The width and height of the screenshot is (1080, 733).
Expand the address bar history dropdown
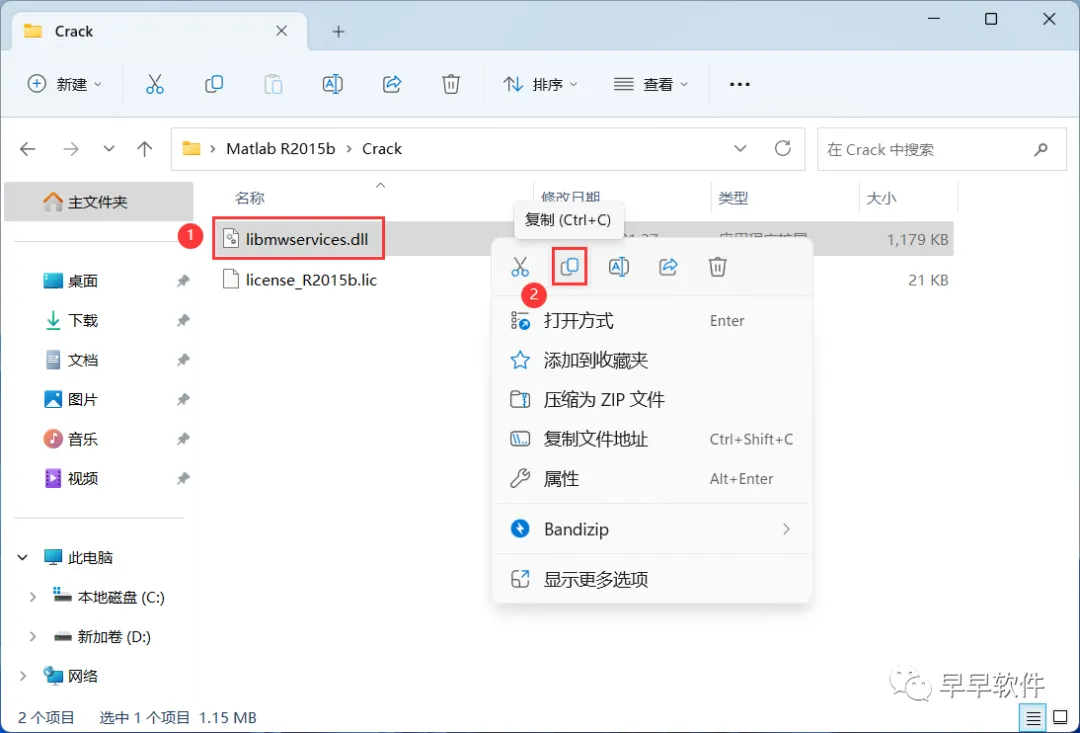pos(740,149)
